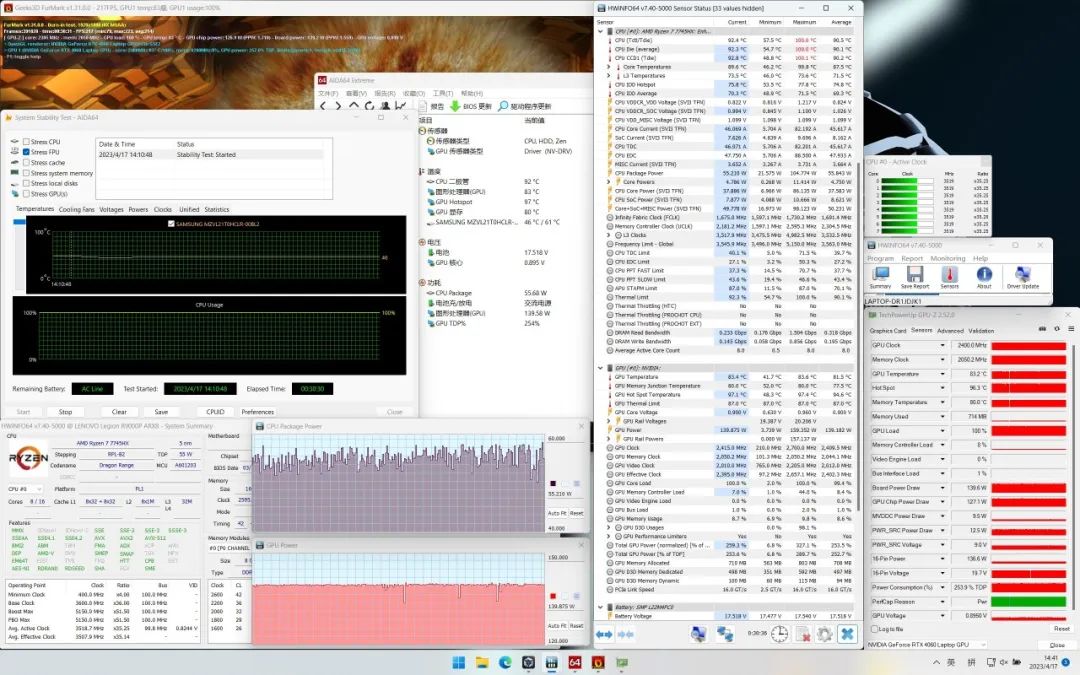
Task: Switch to the Cooling Fans tab
Action: click(76, 210)
